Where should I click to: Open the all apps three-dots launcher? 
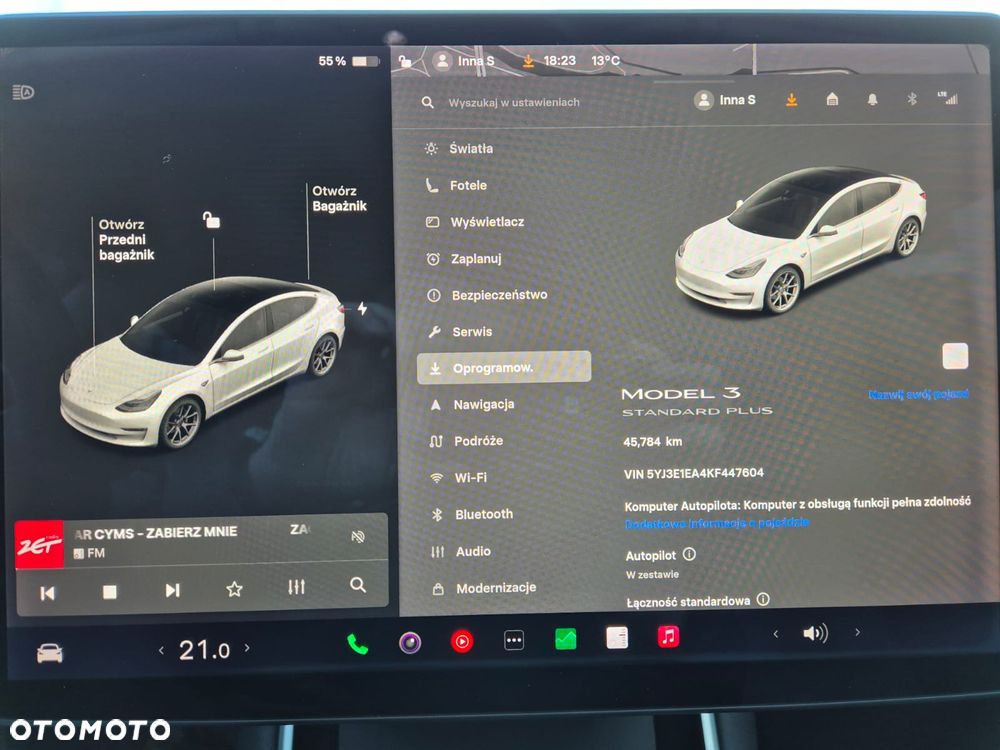514,640
